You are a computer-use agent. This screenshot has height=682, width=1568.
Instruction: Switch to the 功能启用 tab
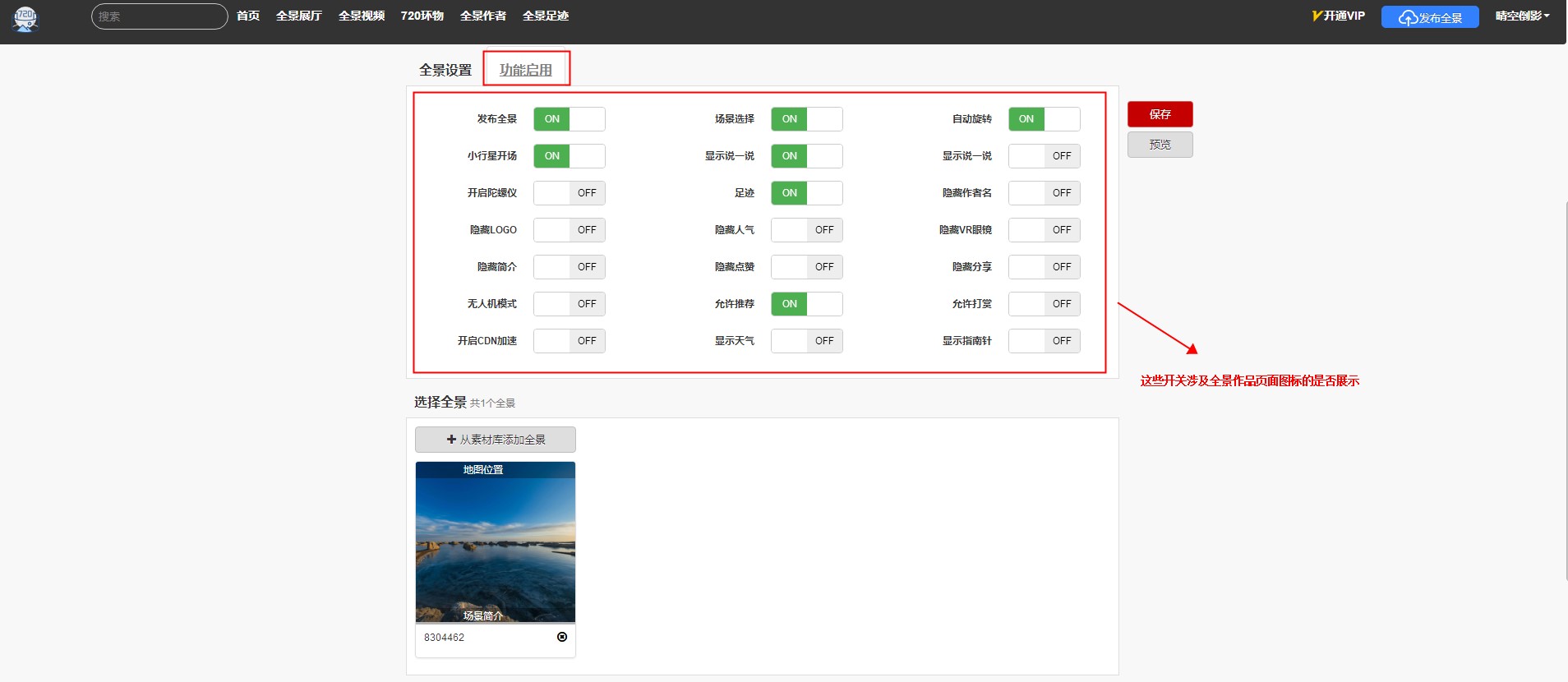(526, 70)
